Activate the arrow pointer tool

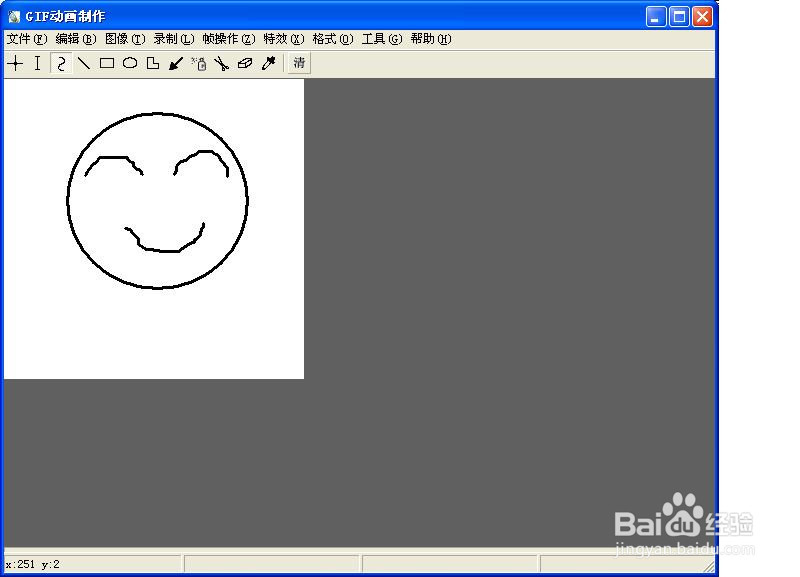pos(175,63)
